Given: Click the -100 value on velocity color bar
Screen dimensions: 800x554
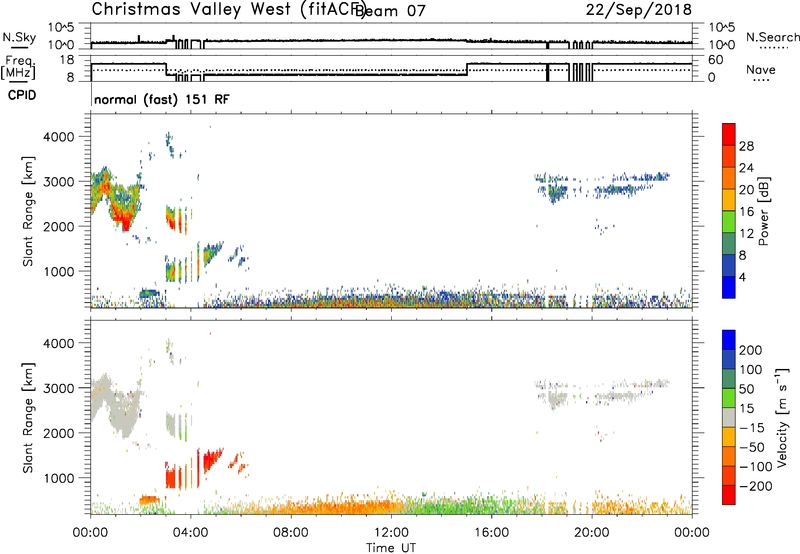Looking at the screenshot, I should 755,467.
